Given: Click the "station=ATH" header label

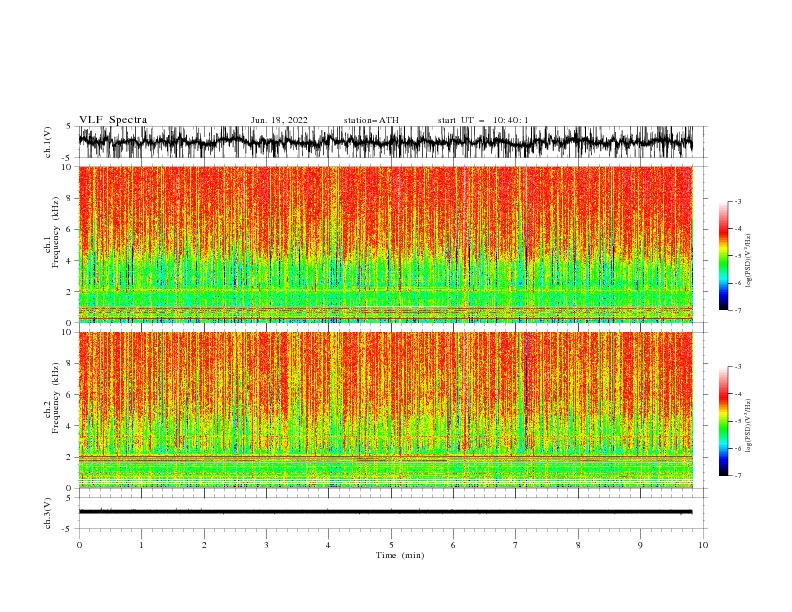Looking at the screenshot, I should [371, 120].
